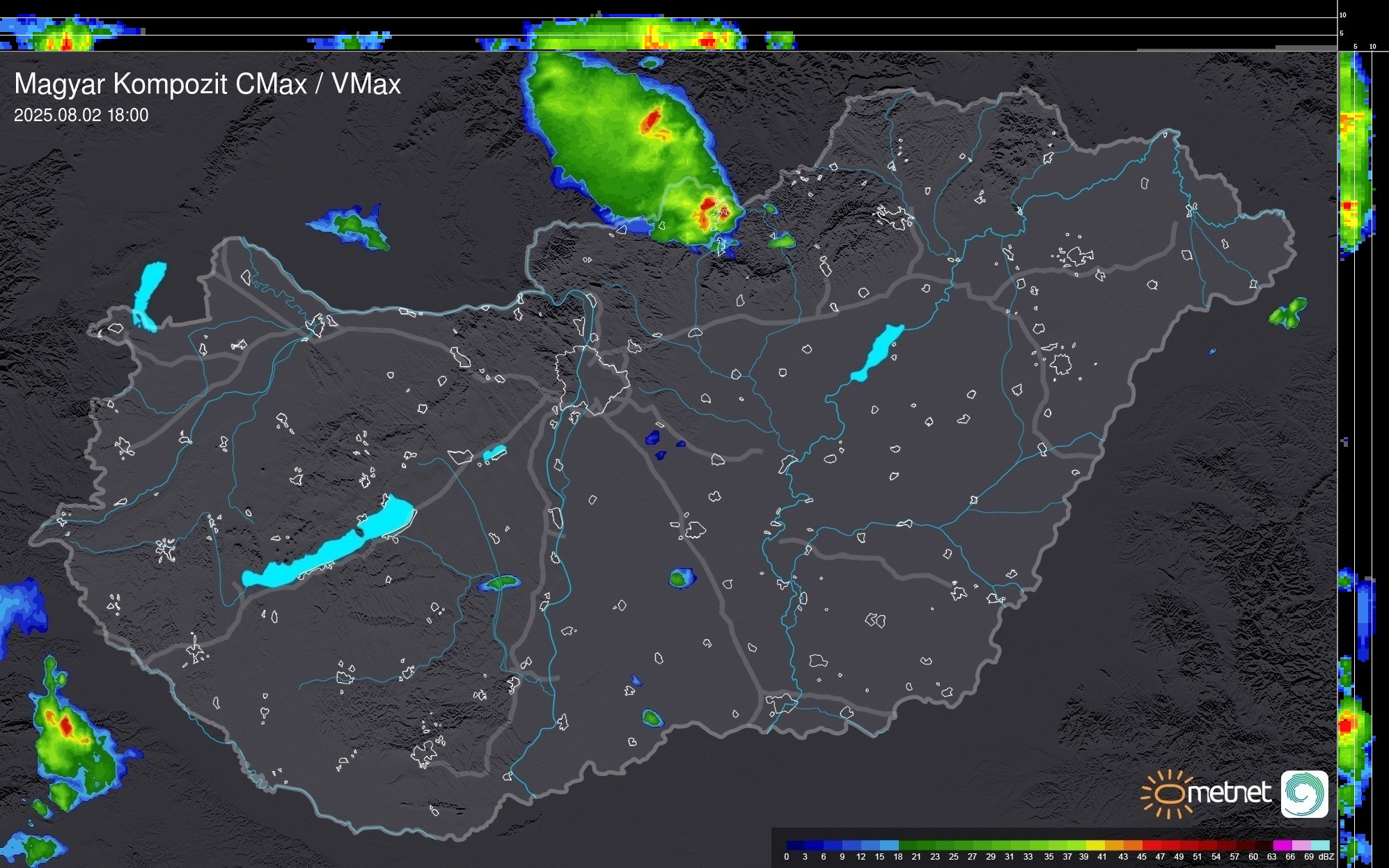Click the teal swirl radar app icon
This screenshot has height=868, width=1389.
1304,794
